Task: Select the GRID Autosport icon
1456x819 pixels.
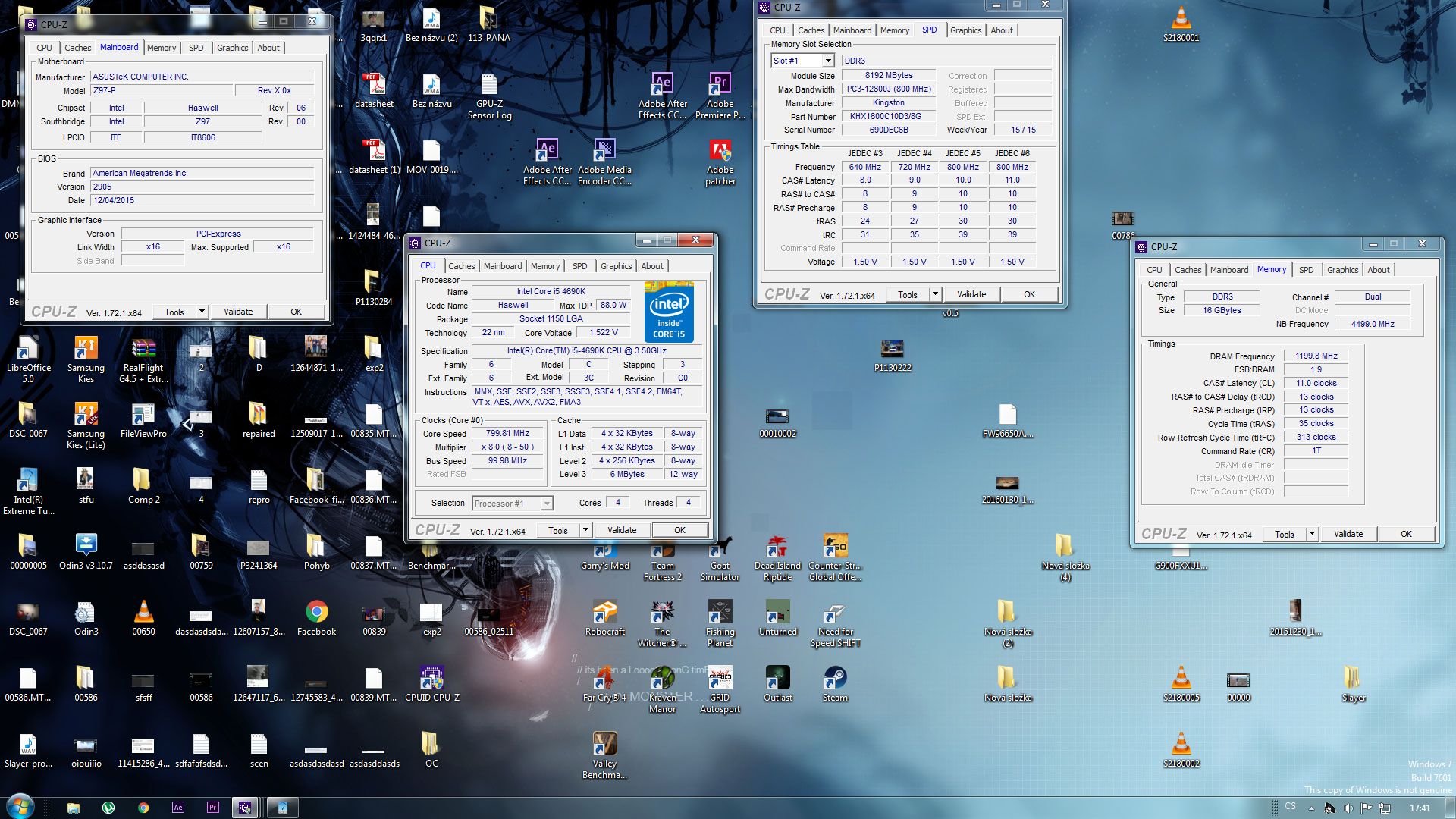Action: 720,689
